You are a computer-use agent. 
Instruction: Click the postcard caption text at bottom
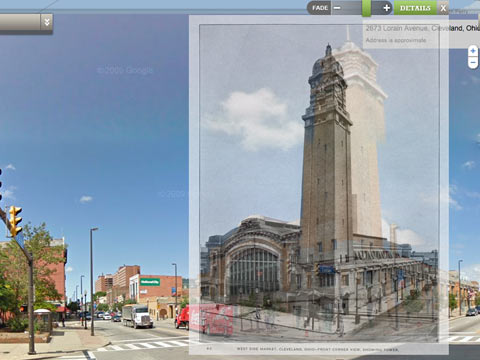[x=318, y=349]
